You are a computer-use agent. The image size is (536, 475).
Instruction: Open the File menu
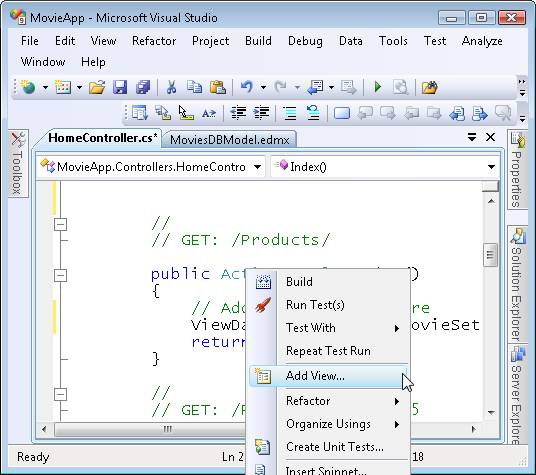30,41
